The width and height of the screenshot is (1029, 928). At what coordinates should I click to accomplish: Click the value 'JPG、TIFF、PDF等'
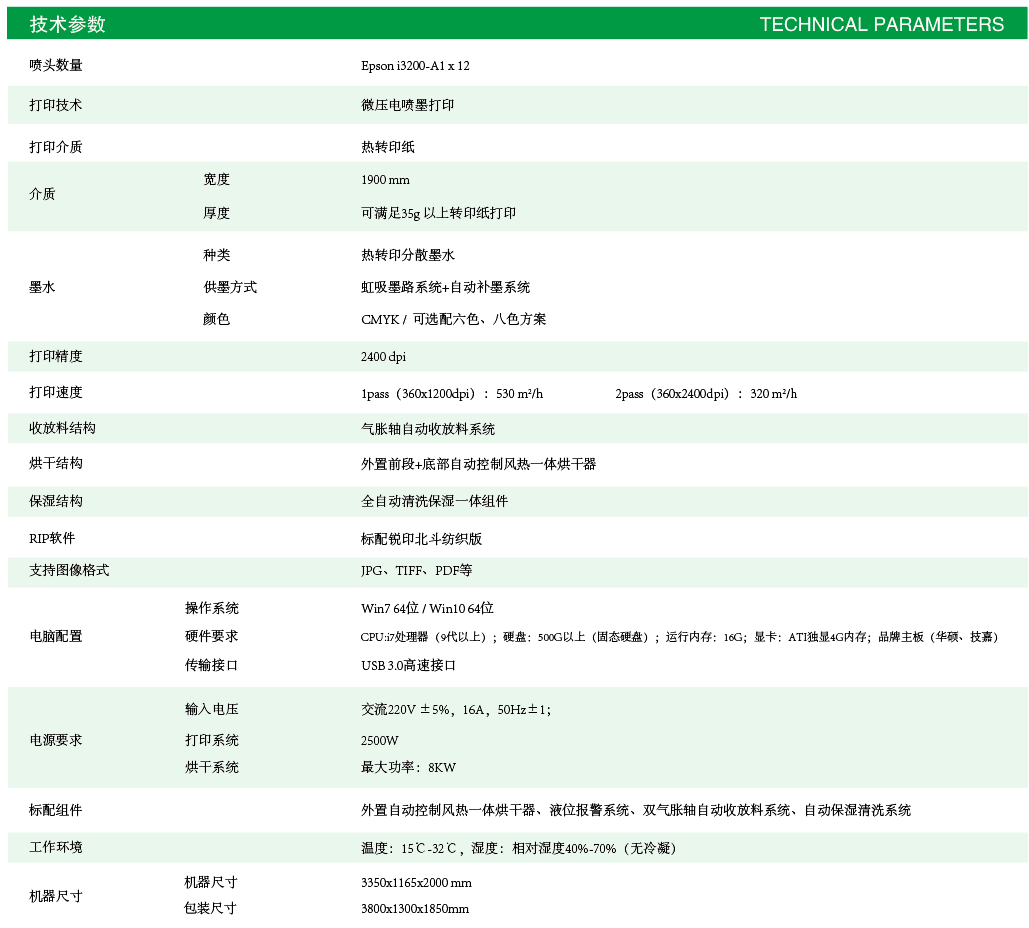pyautogui.click(x=417, y=570)
